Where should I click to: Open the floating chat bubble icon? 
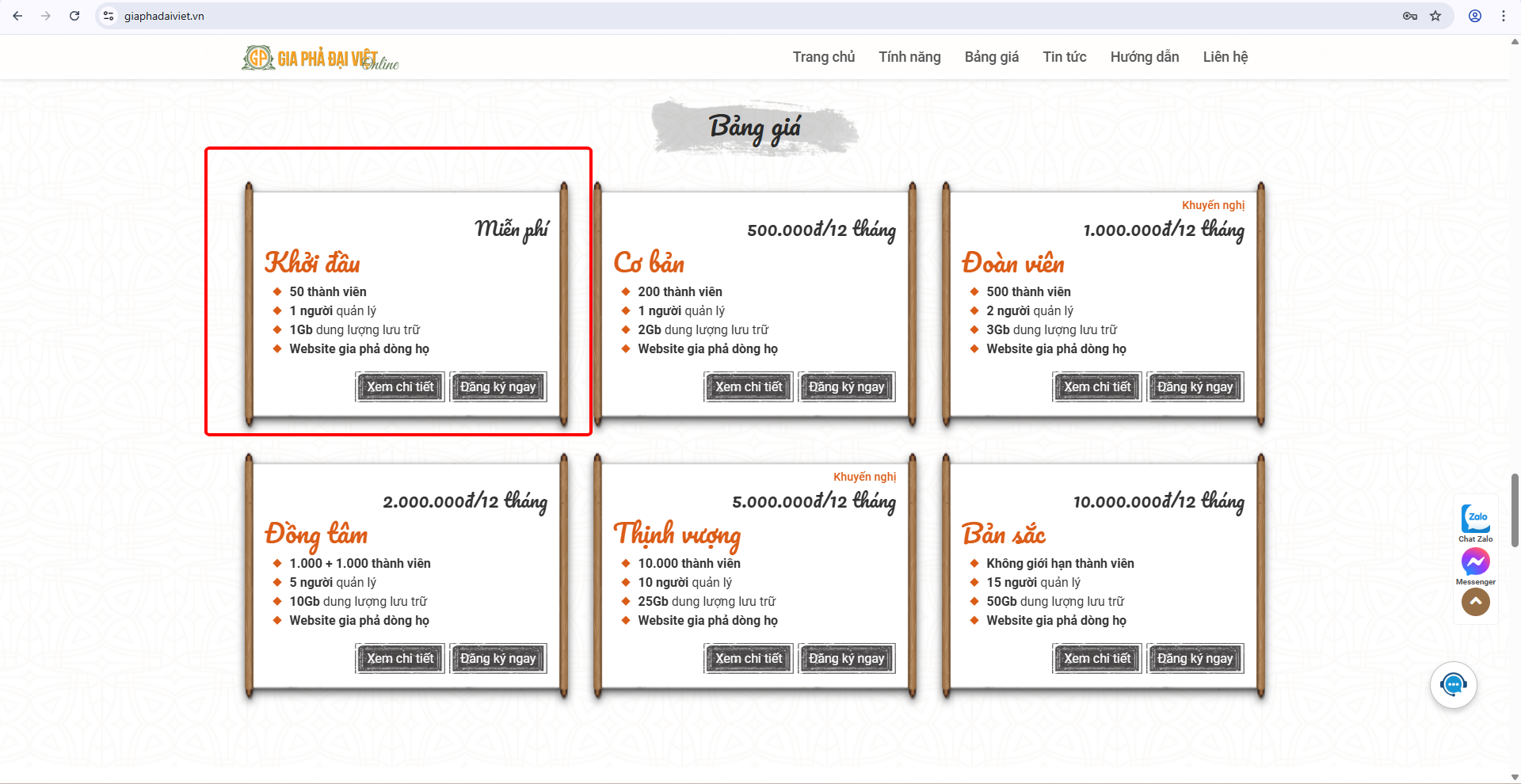point(1452,684)
